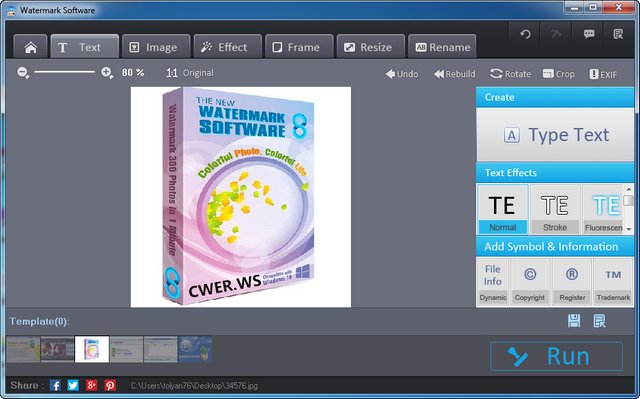Click the Template(0): label

40,321
